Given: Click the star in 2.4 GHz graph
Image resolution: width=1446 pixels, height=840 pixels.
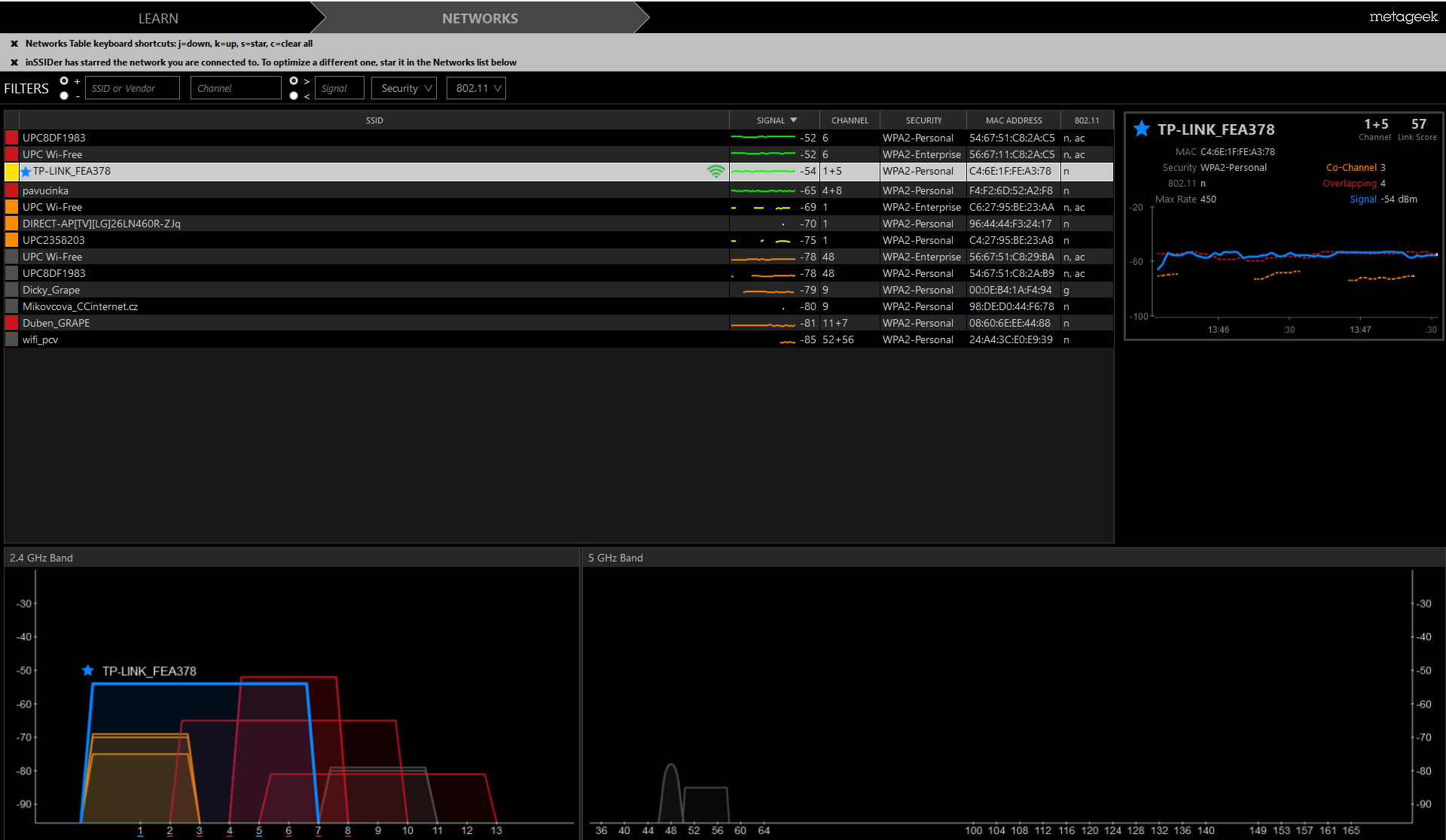Looking at the screenshot, I should (x=88, y=671).
